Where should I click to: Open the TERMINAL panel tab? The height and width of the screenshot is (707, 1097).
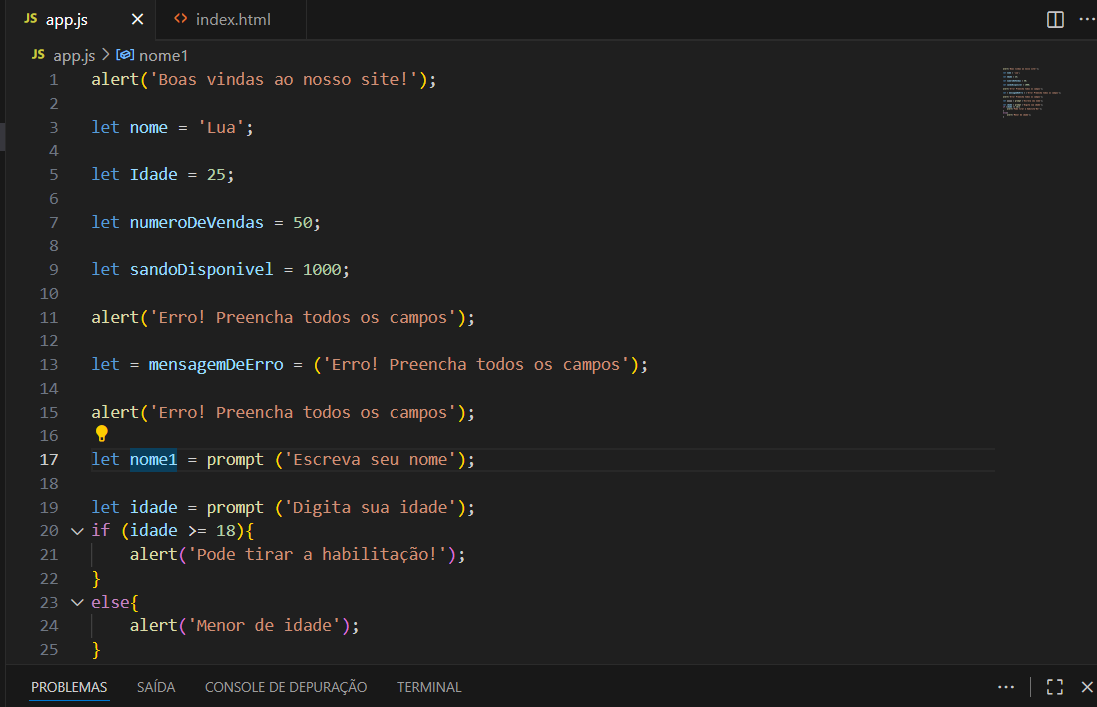pos(429,687)
